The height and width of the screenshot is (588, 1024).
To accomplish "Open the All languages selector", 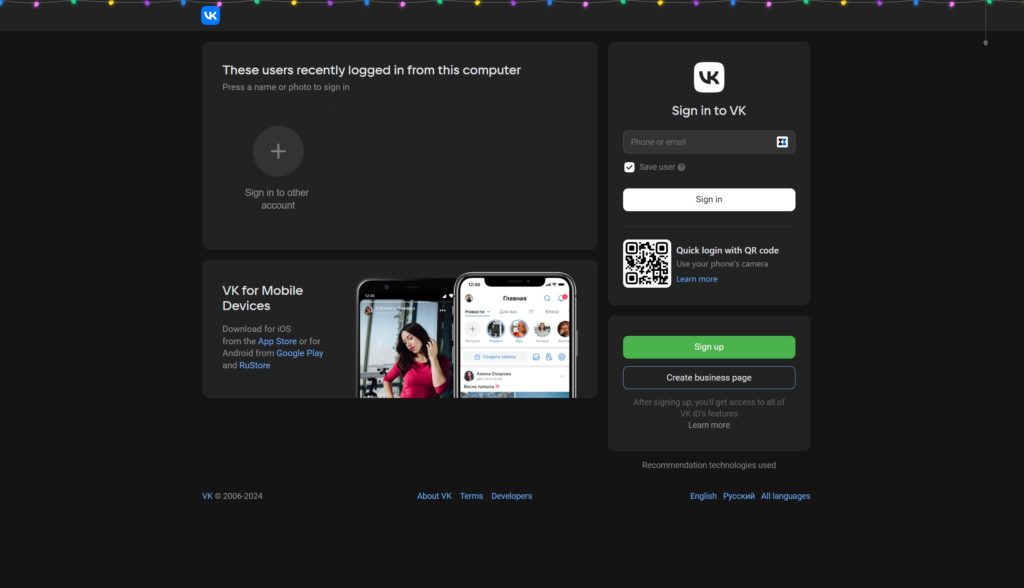I will pos(785,496).
